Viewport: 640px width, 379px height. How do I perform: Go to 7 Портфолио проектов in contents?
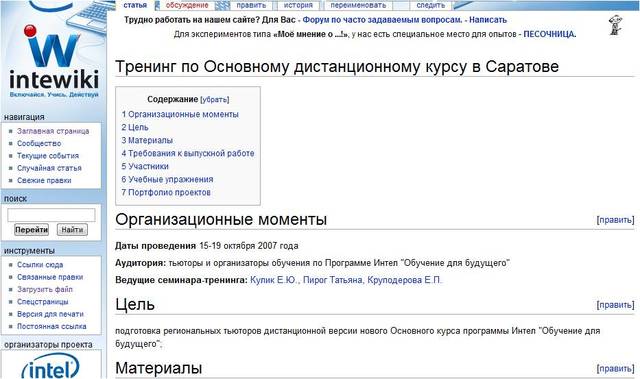tap(166, 193)
